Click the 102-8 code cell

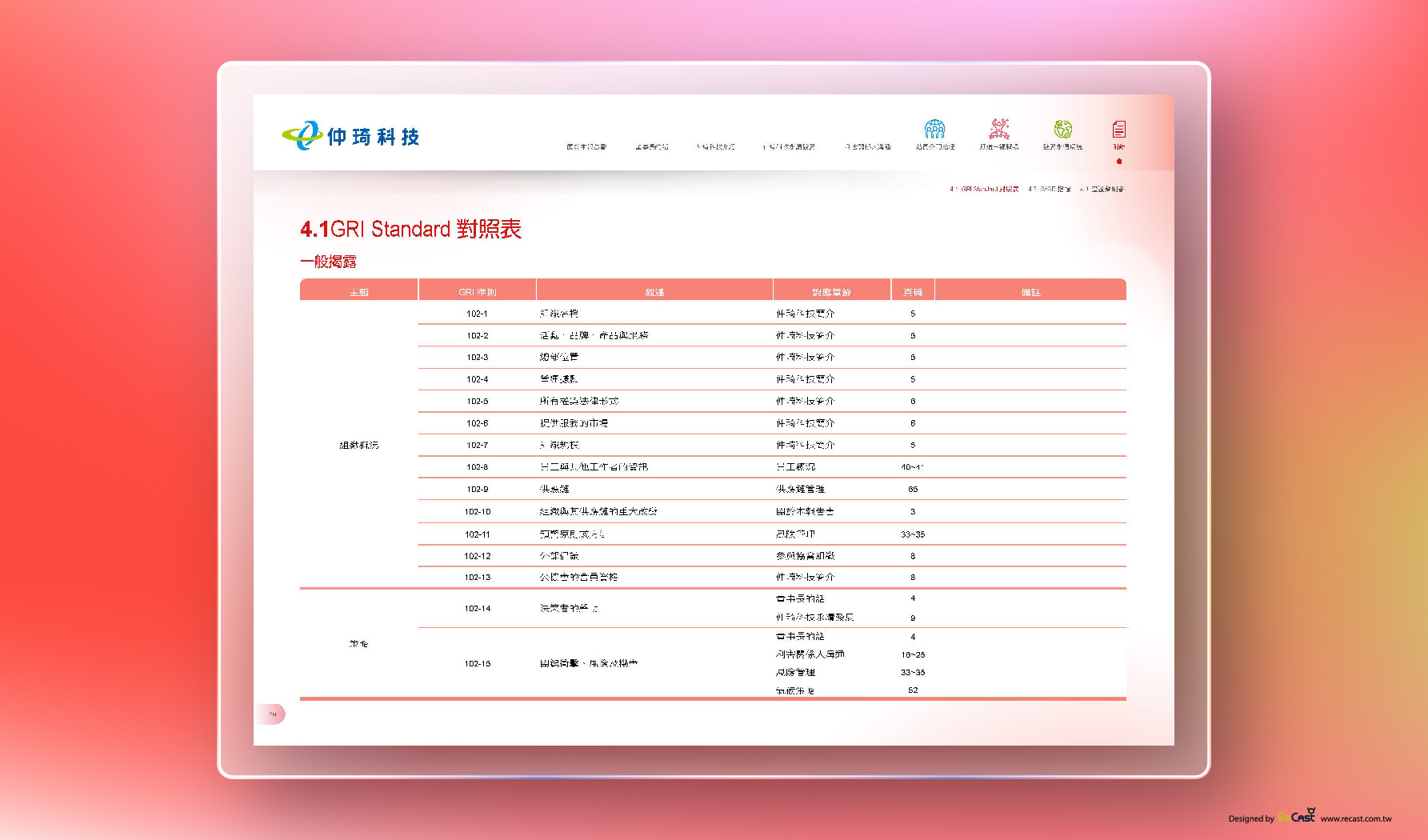477,466
